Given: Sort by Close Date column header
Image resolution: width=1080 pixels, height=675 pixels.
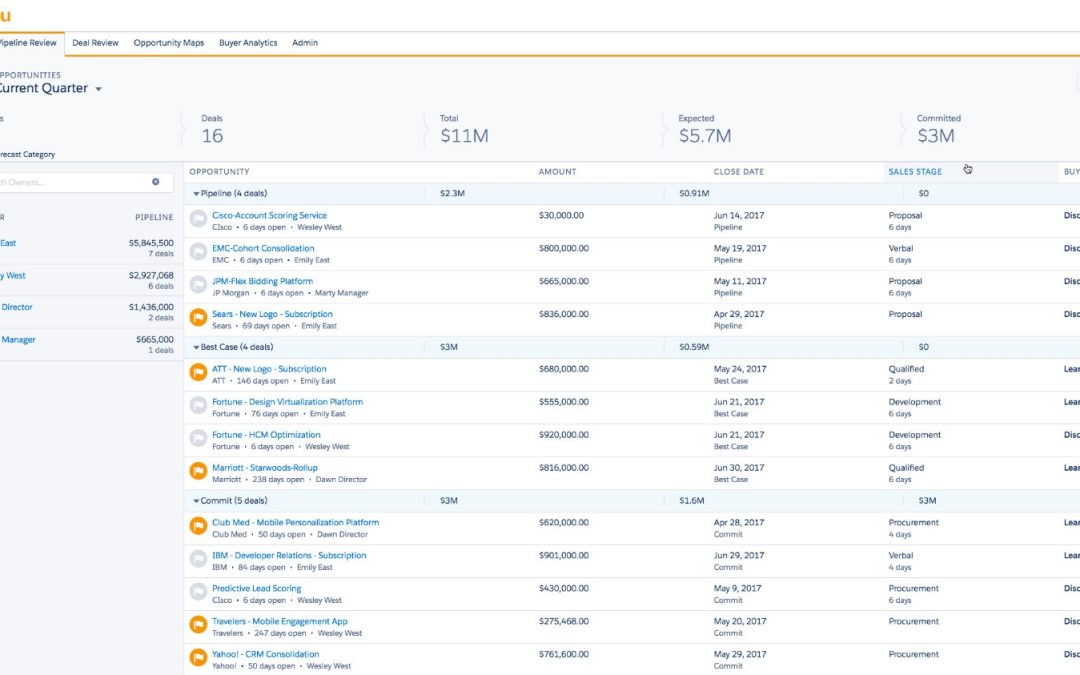Looking at the screenshot, I should pos(738,172).
